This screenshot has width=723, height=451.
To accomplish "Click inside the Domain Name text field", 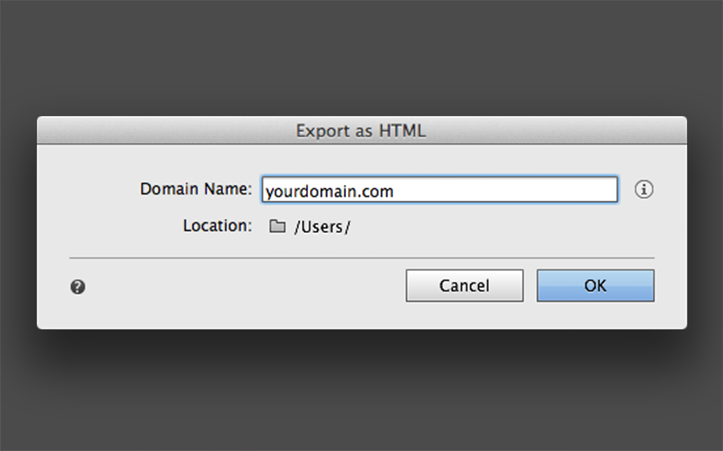I will click(439, 189).
